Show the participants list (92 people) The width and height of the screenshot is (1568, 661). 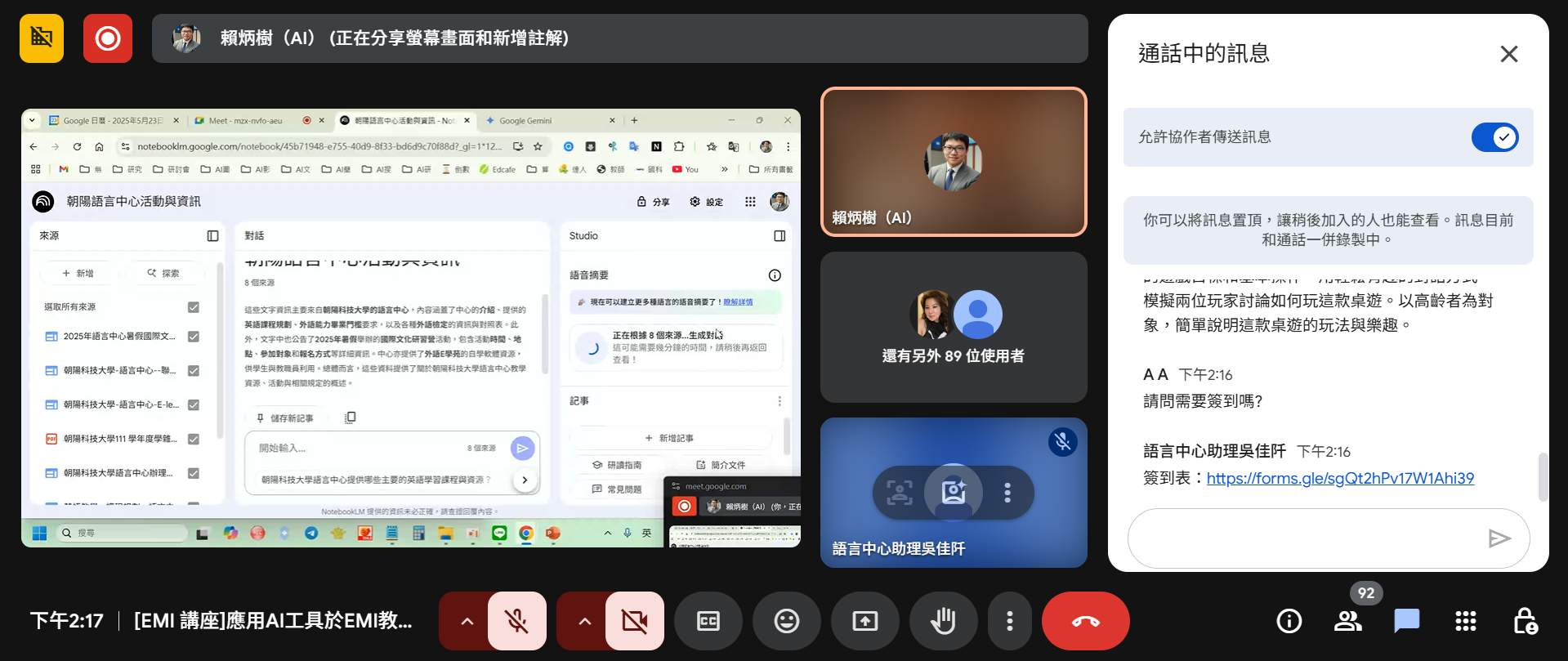click(x=1347, y=621)
